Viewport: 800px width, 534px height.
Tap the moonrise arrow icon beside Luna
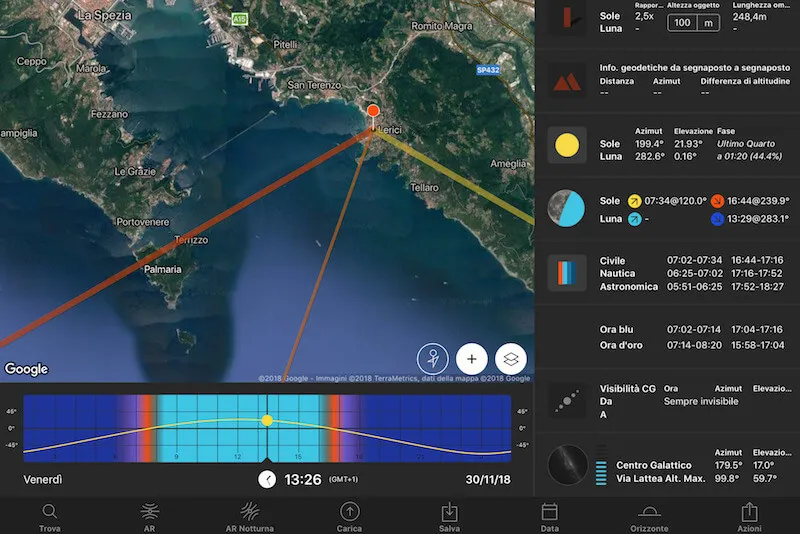tap(634, 219)
